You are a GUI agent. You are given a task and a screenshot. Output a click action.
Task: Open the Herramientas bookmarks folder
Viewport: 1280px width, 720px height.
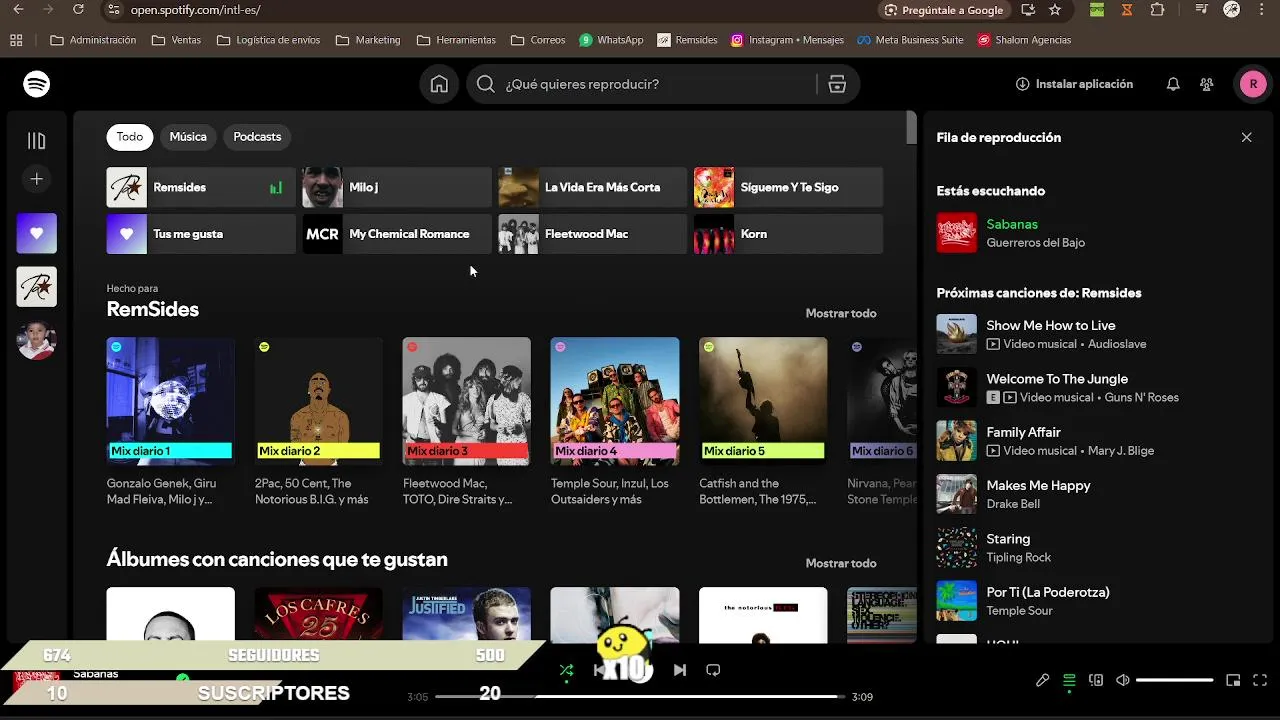pos(456,40)
